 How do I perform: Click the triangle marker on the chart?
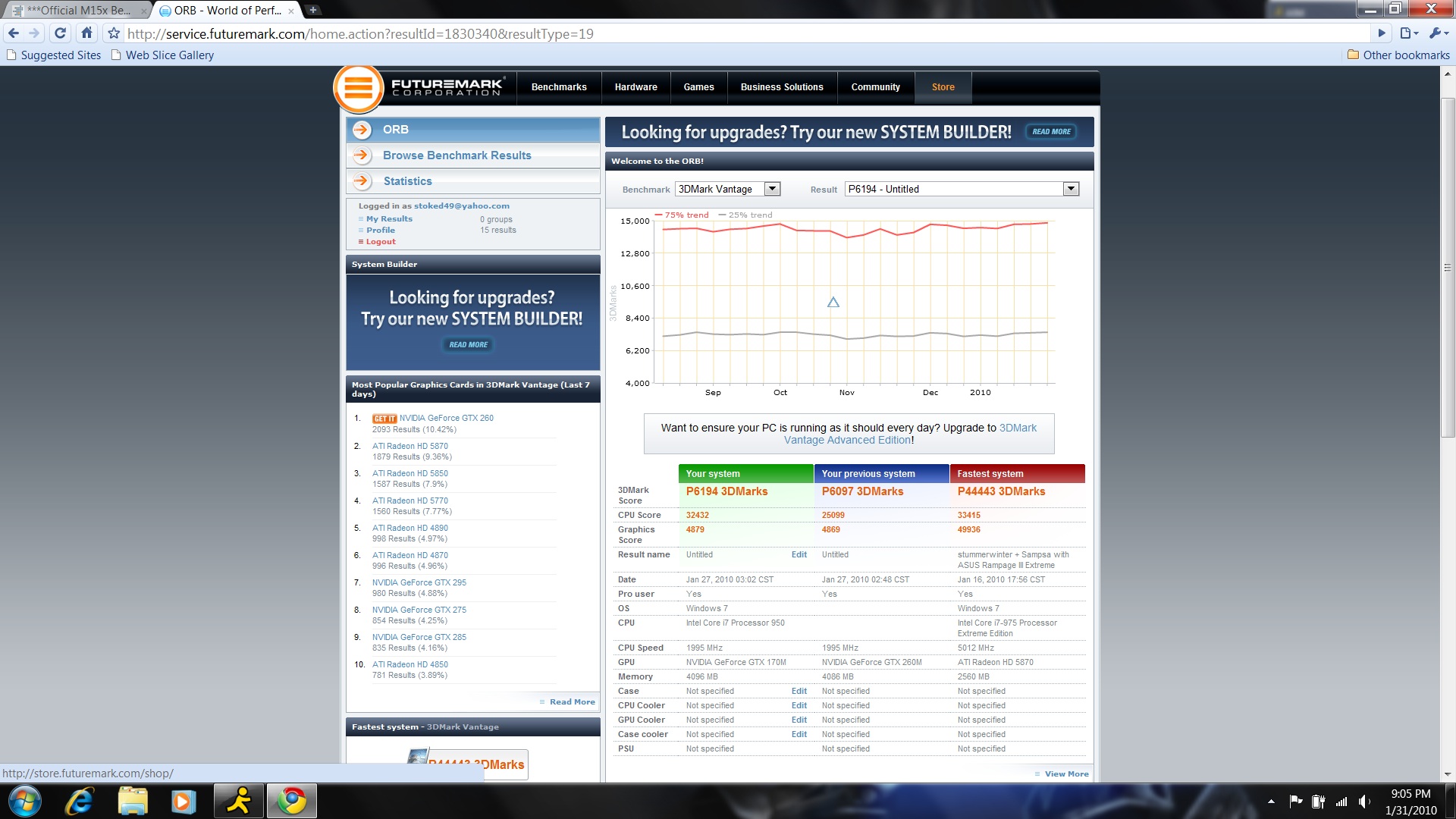[x=833, y=303]
